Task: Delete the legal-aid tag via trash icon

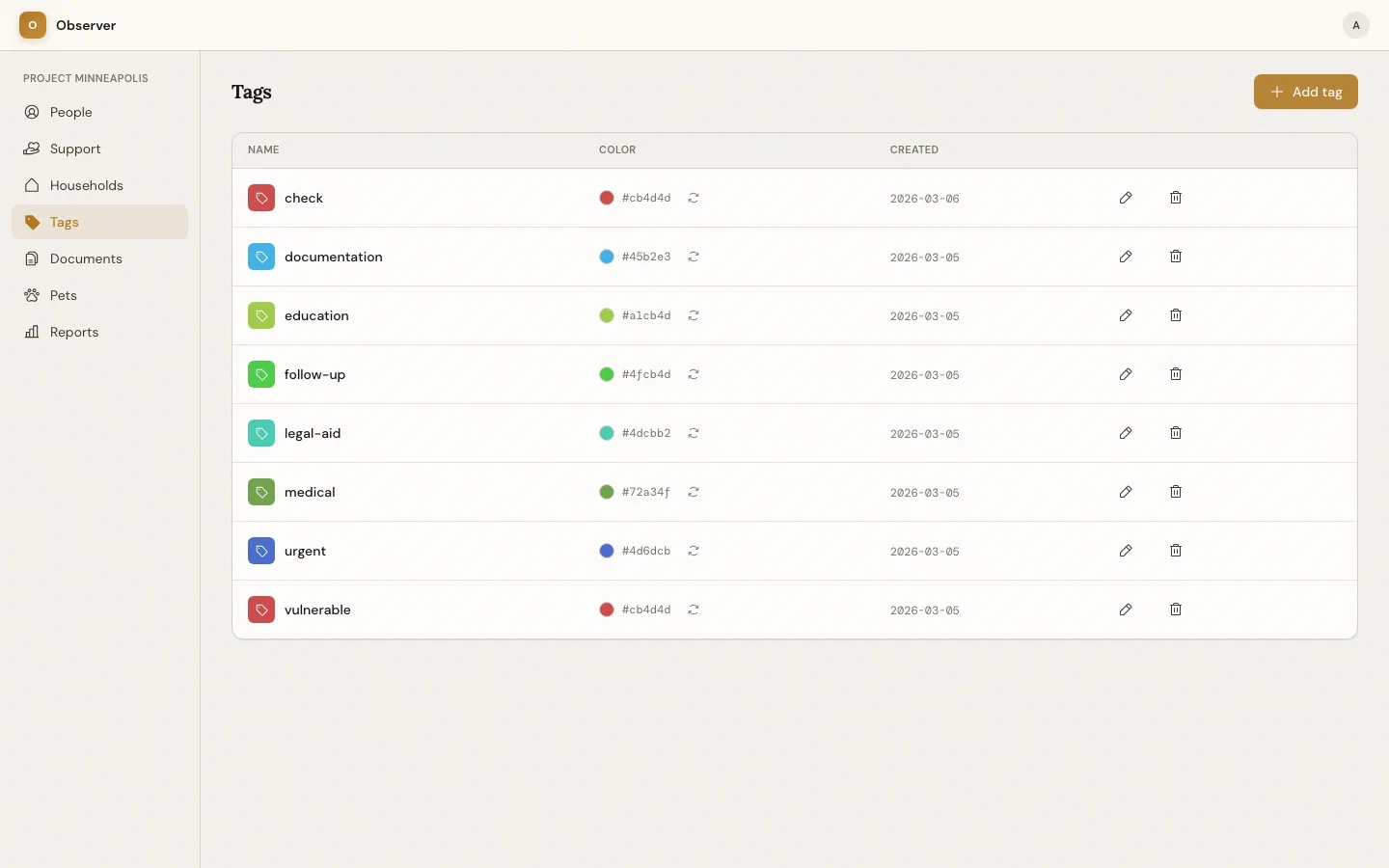Action: click(x=1175, y=433)
